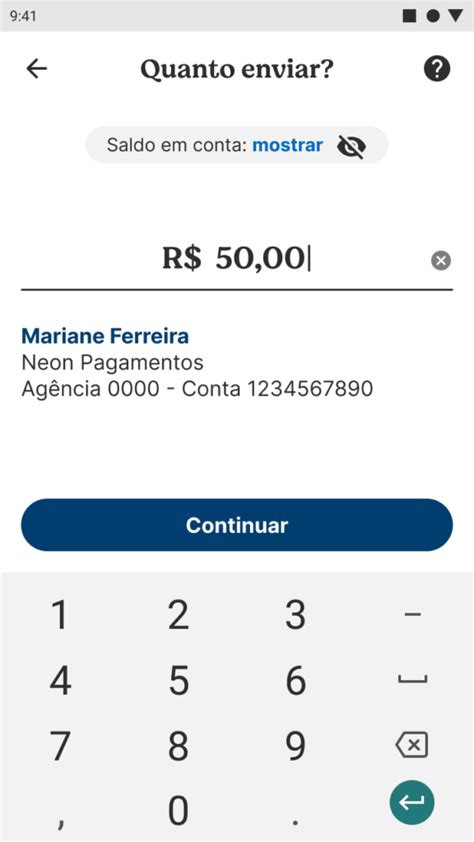This screenshot has height=842, width=474.
Task: Tap the space bar key on keypad
Action: pyautogui.click(x=412, y=680)
